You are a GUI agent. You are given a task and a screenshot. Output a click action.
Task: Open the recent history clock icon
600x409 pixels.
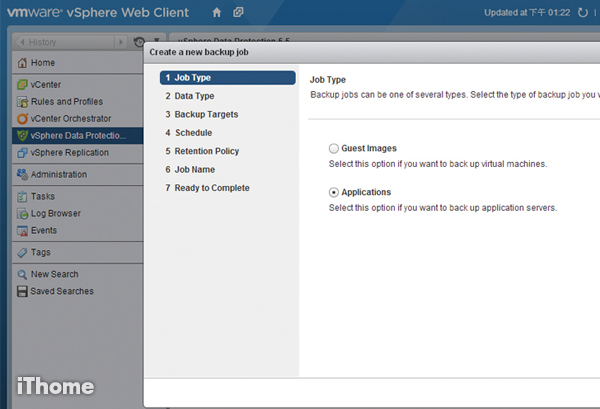coord(139,42)
